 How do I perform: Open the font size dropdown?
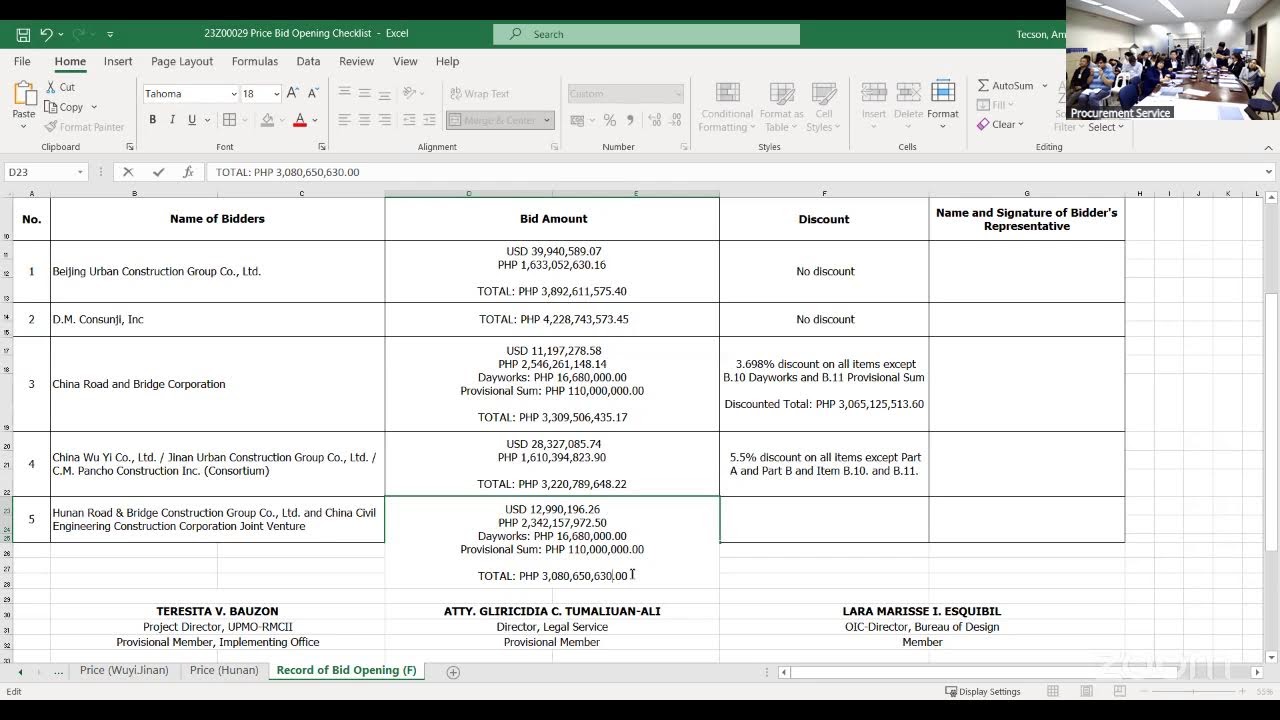(275, 94)
